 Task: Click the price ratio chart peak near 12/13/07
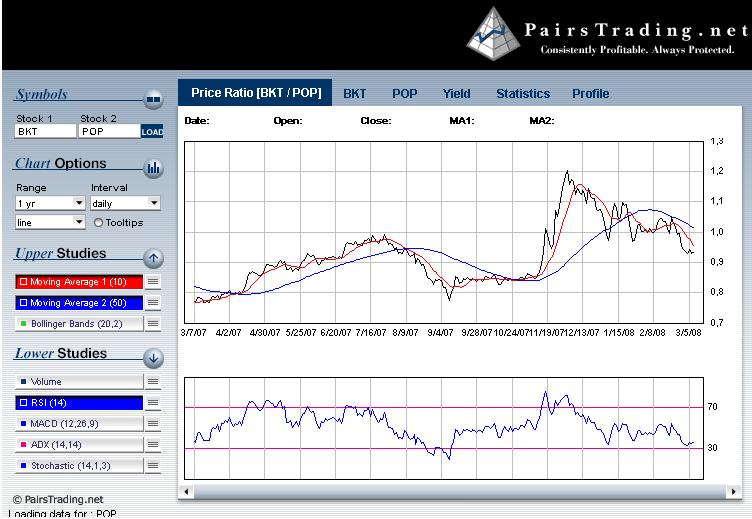(568, 171)
